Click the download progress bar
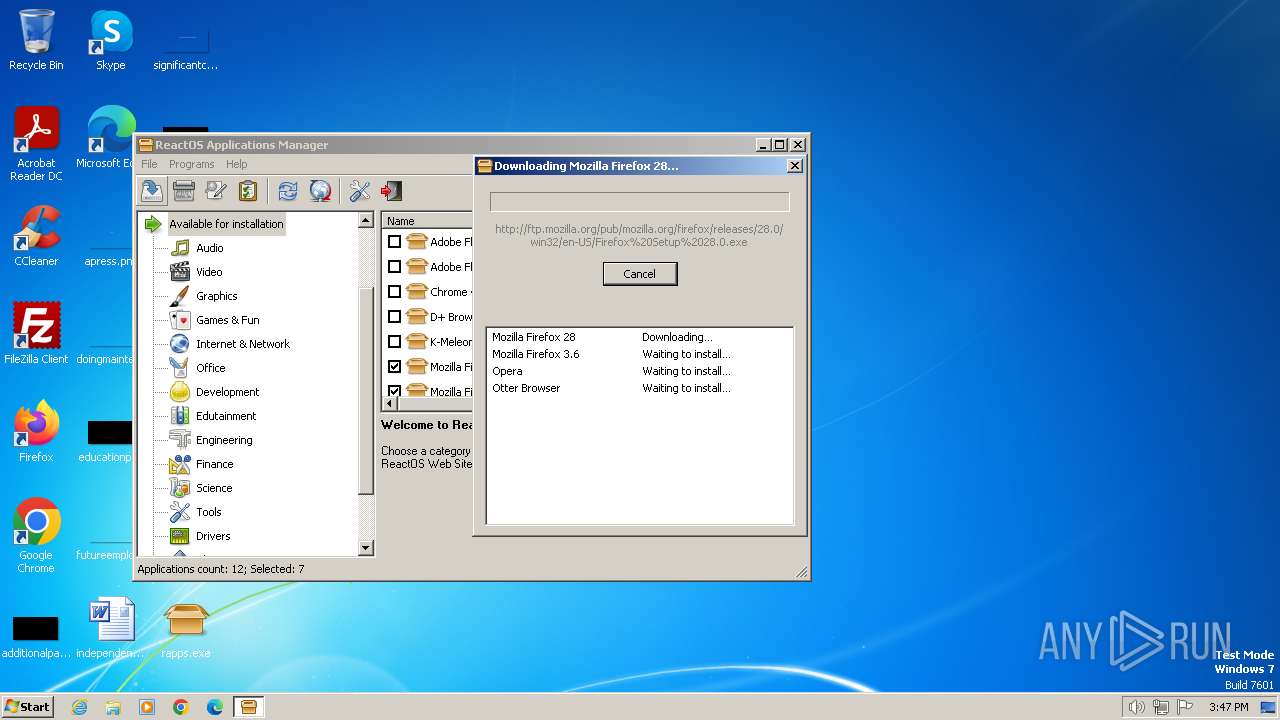The height and width of the screenshot is (720, 1280). click(x=640, y=202)
